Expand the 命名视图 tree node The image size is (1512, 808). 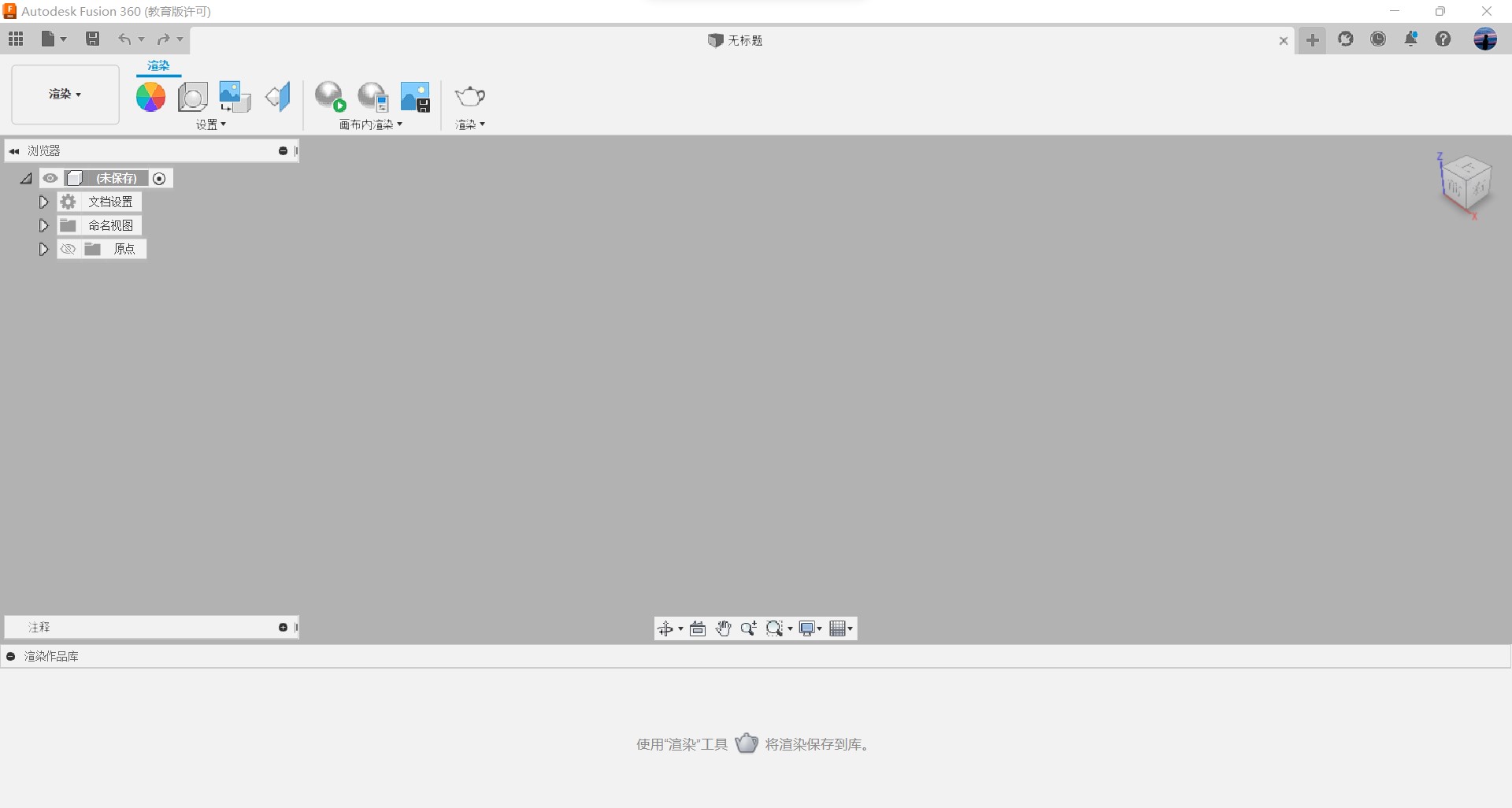pos(43,226)
